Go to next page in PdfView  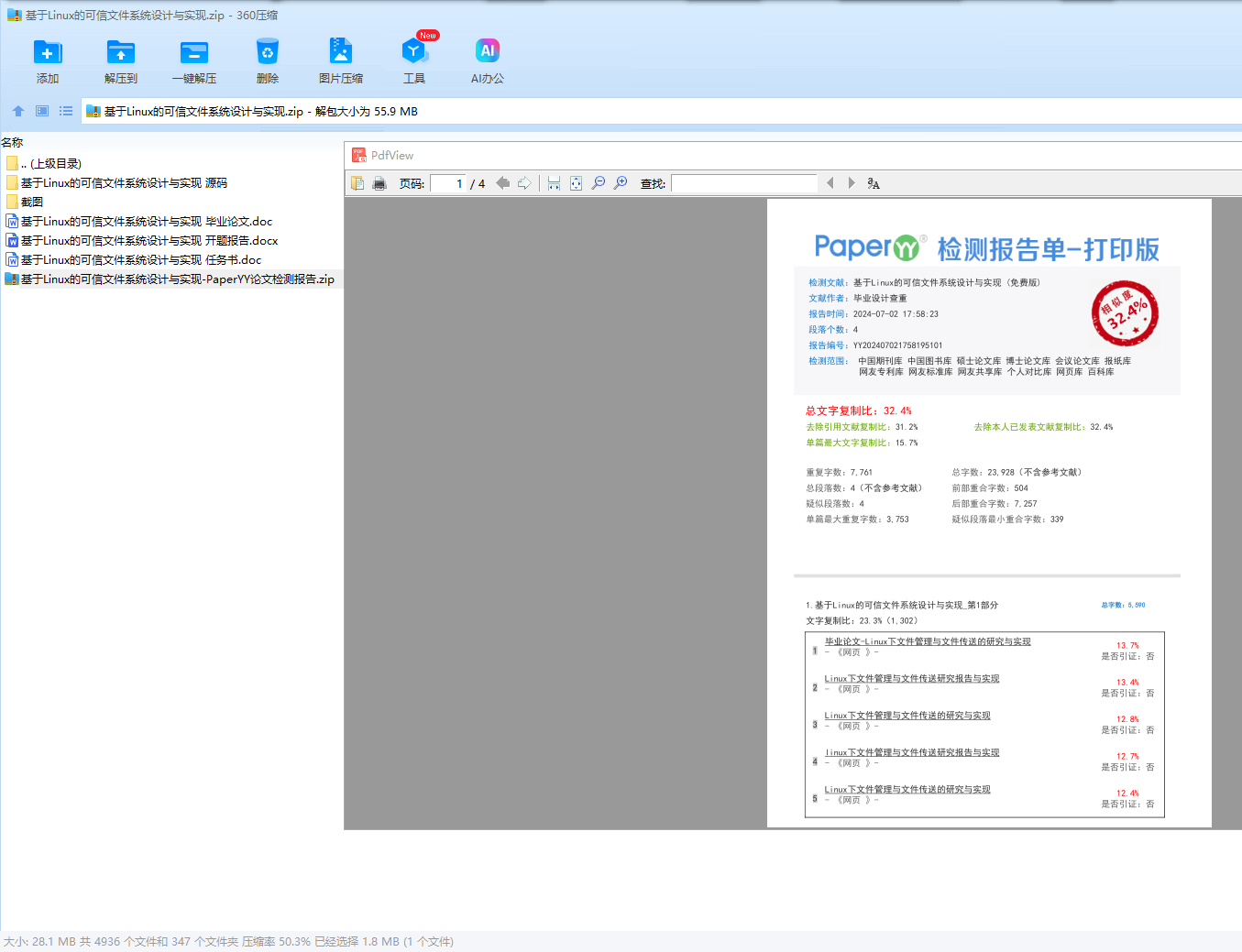[x=524, y=183]
